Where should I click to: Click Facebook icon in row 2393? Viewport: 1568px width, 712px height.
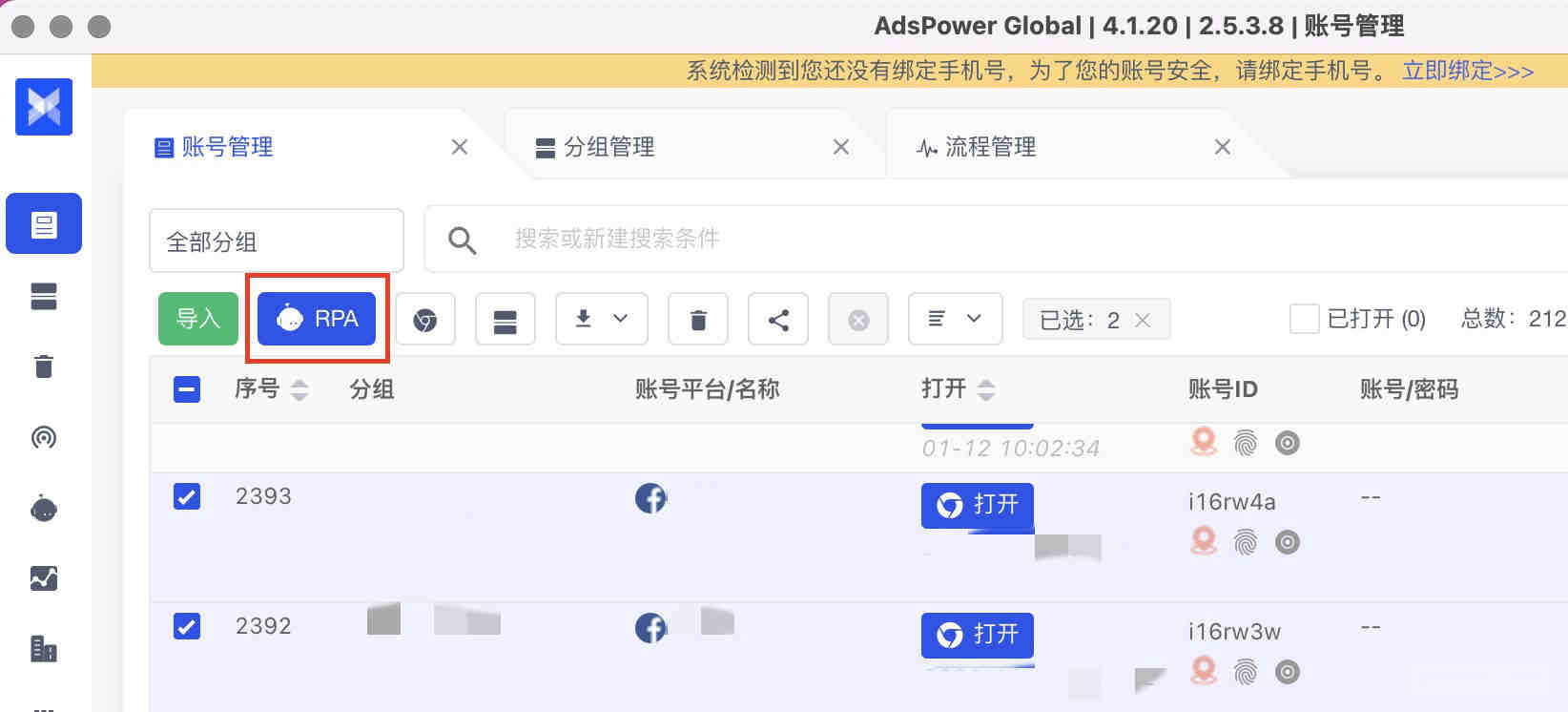coord(650,498)
